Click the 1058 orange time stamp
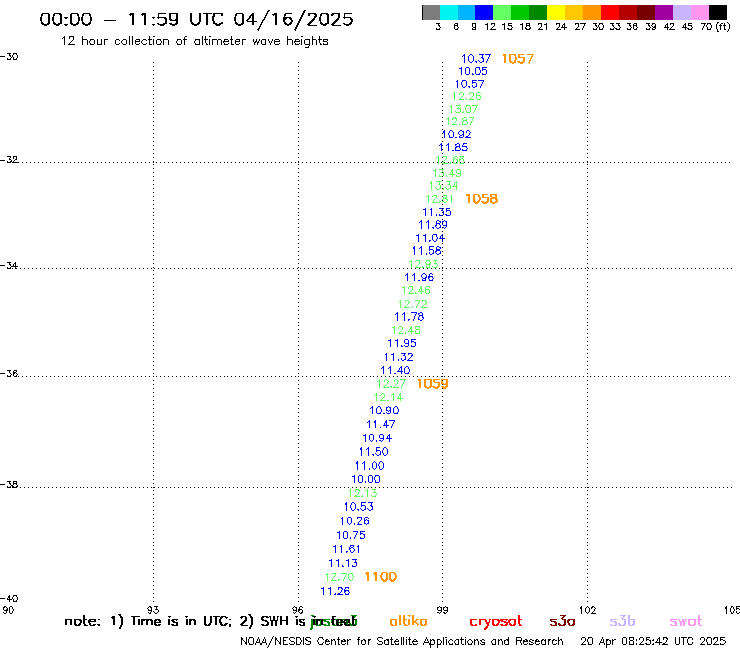Image resolution: width=740 pixels, height=650 pixels. 481,199
